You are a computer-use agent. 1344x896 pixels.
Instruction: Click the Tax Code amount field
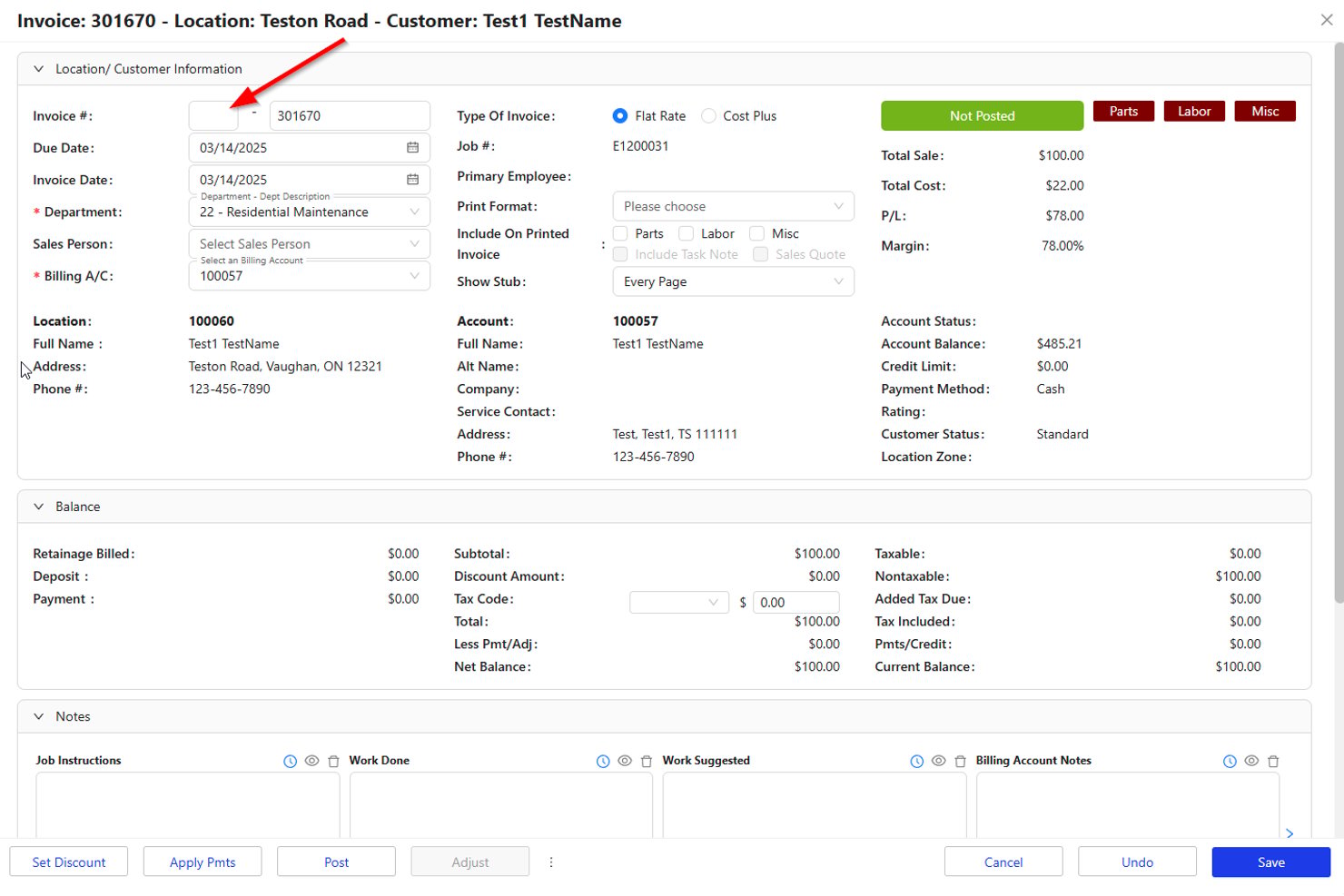pyautogui.click(x=796, y=603)
